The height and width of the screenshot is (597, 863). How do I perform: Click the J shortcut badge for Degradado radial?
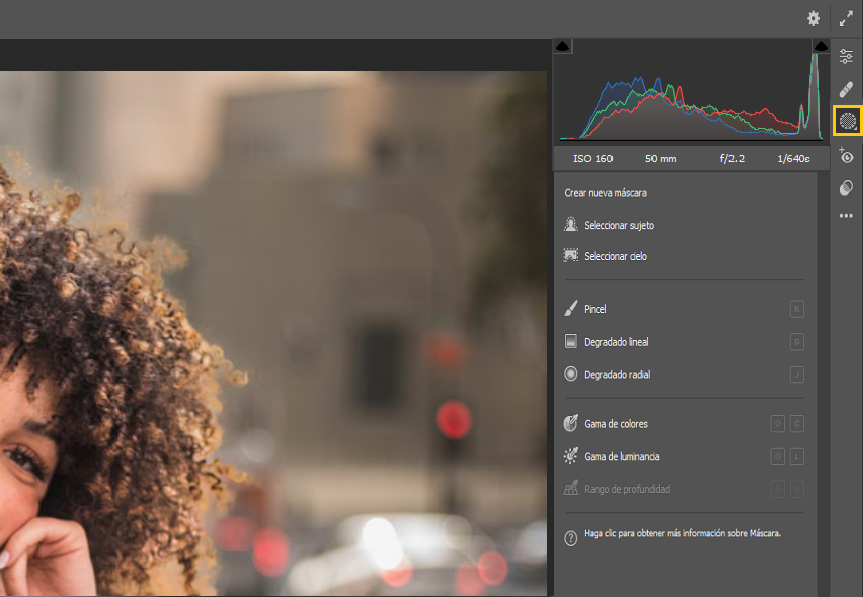(796, 375)
